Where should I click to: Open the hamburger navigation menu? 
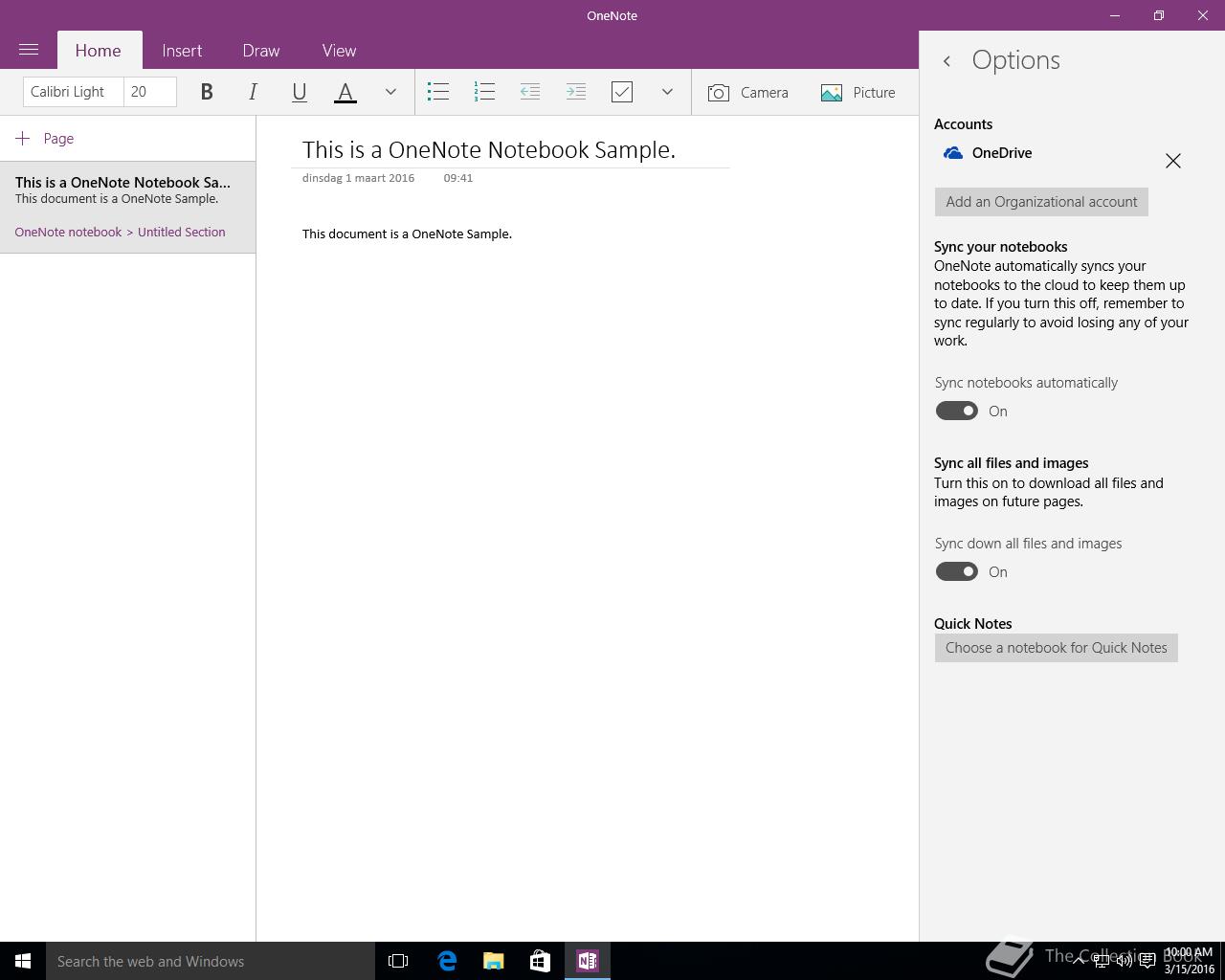[29, 50]
